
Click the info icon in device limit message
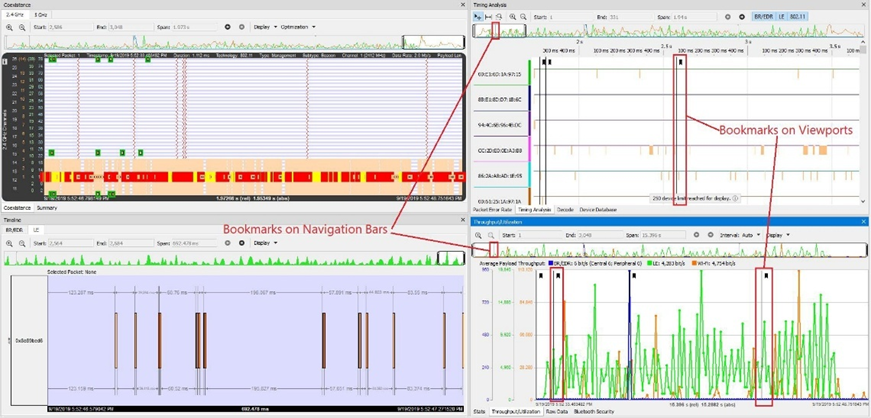pos(735,198)
